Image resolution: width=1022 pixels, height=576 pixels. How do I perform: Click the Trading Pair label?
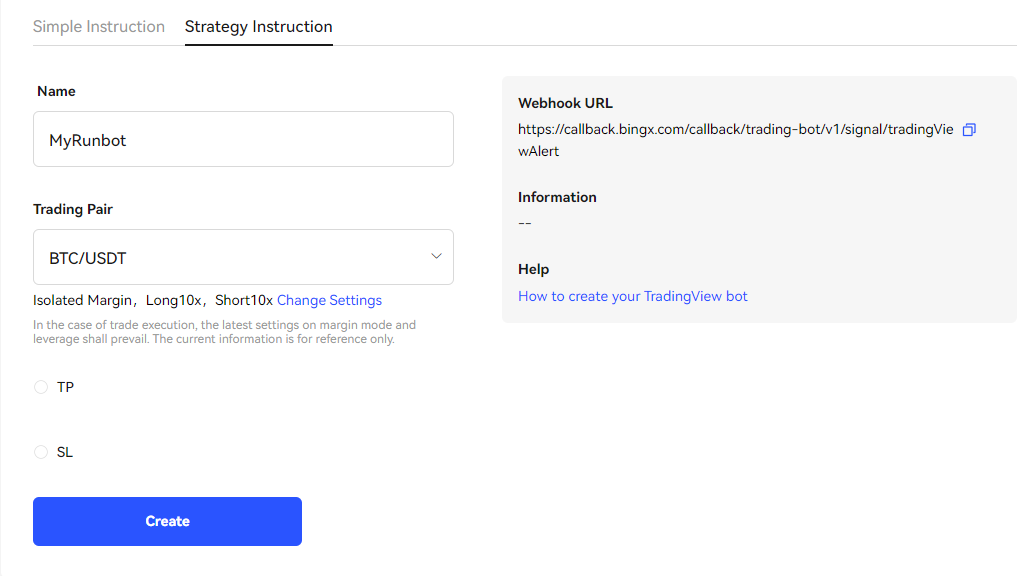73,209
